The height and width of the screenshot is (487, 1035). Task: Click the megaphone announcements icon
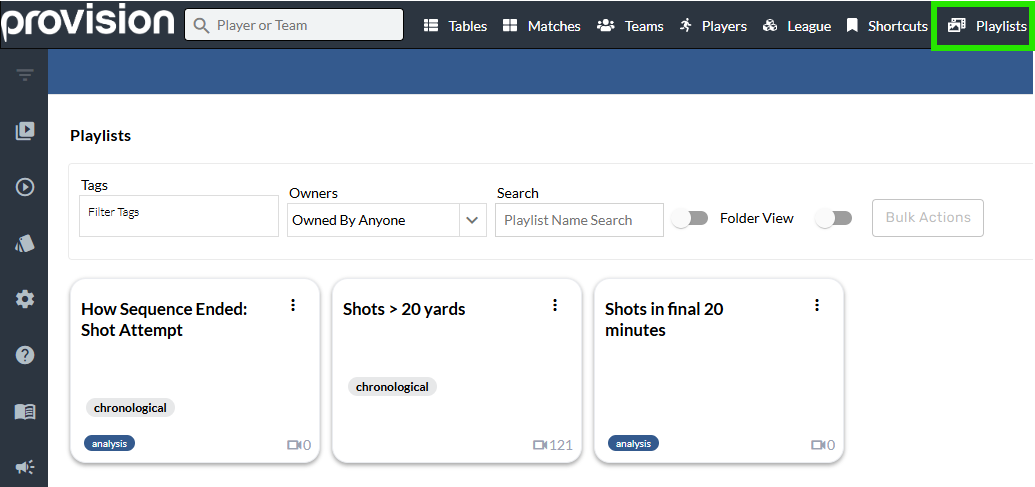point(25,468)
